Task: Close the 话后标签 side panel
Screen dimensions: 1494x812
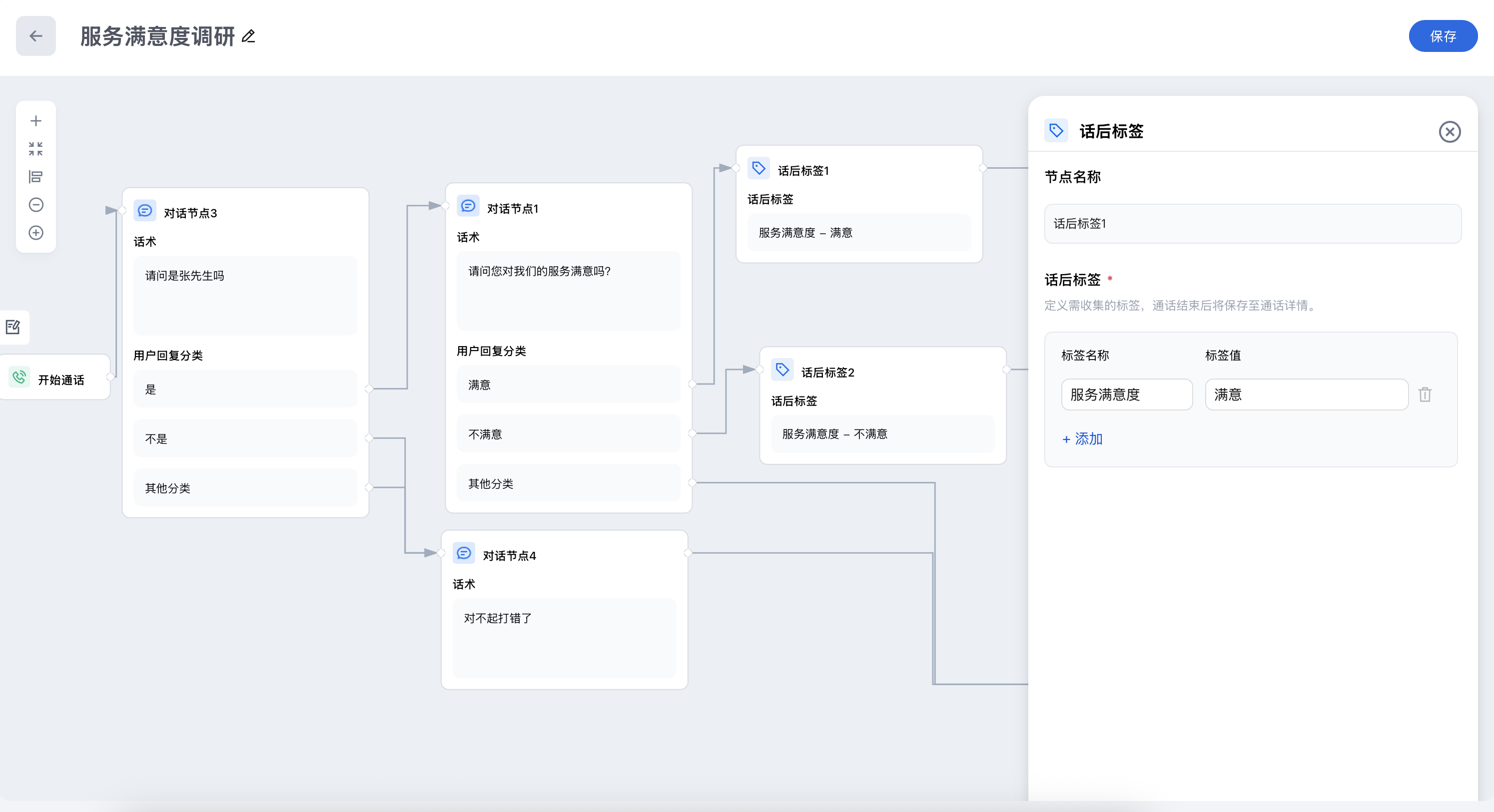Action: pos(1450,132)
